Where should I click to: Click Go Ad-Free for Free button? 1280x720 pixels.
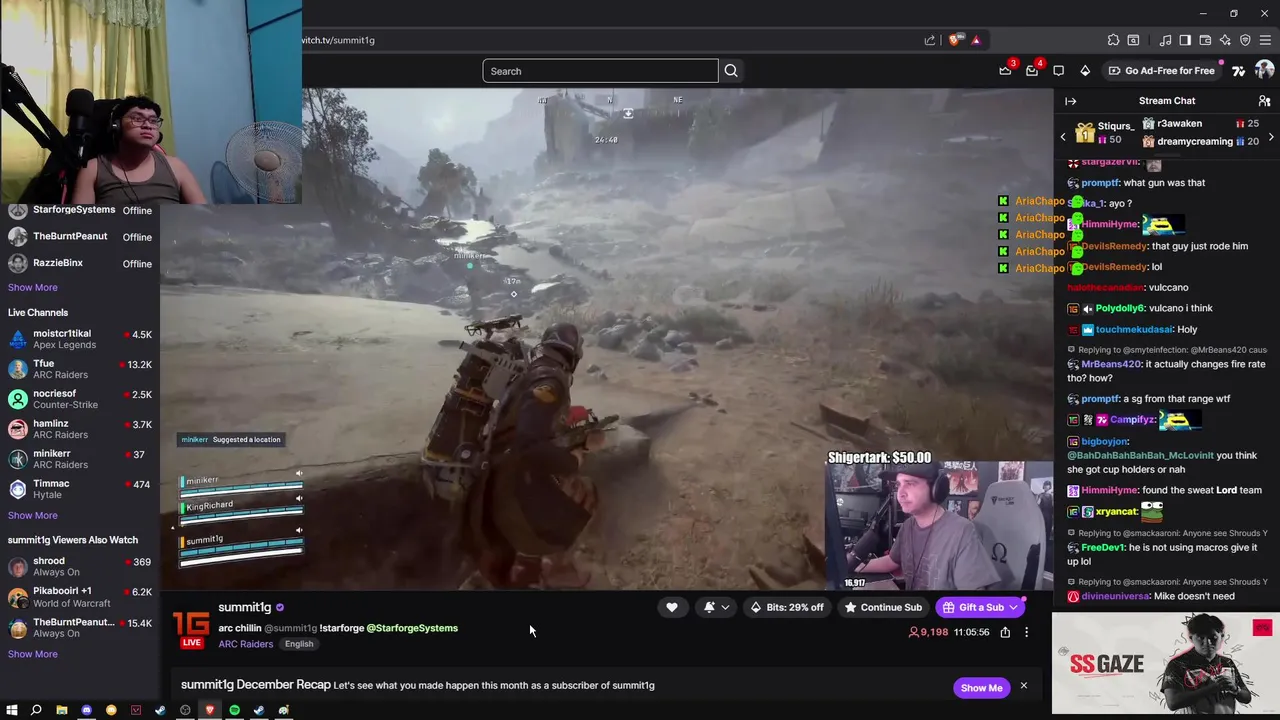tap(1161, 71)
